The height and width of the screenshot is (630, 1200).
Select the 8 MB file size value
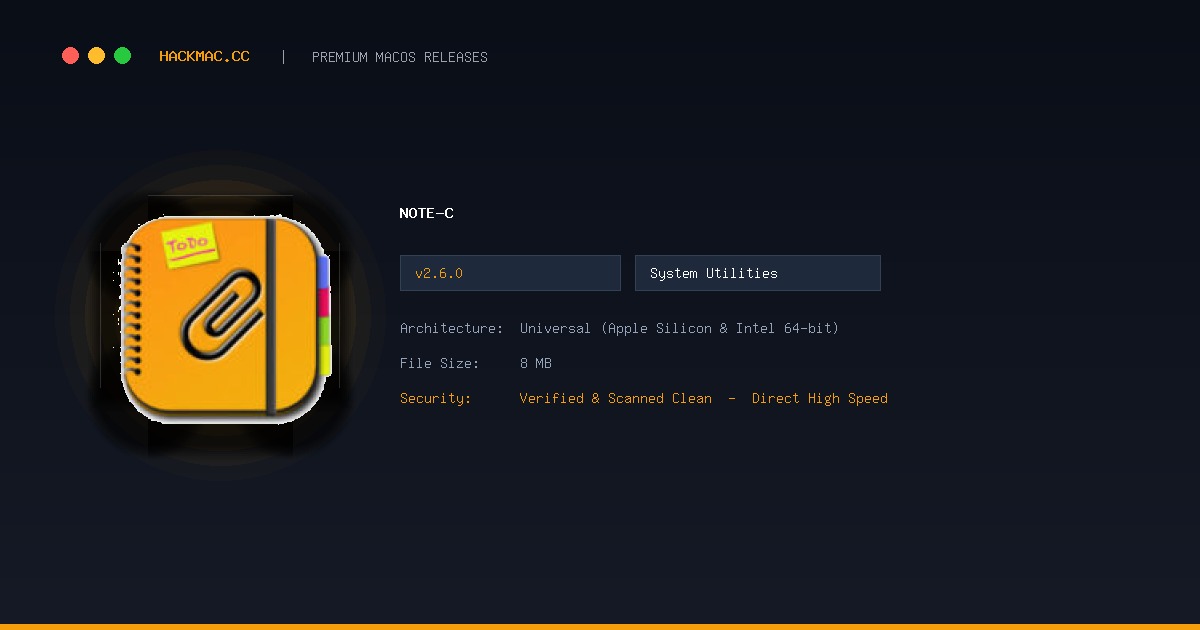(536, 363)
